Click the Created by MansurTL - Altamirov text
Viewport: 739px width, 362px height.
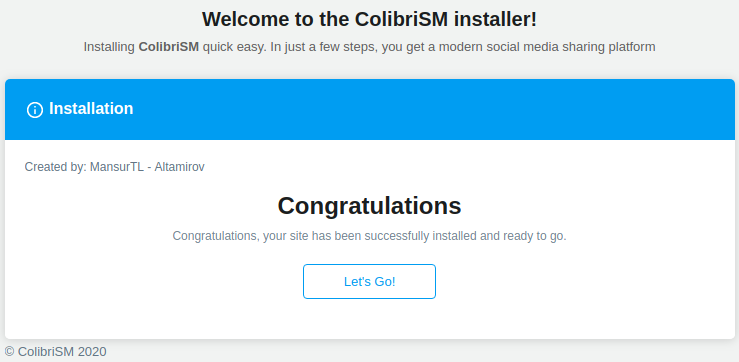click(x=115, y=167)
